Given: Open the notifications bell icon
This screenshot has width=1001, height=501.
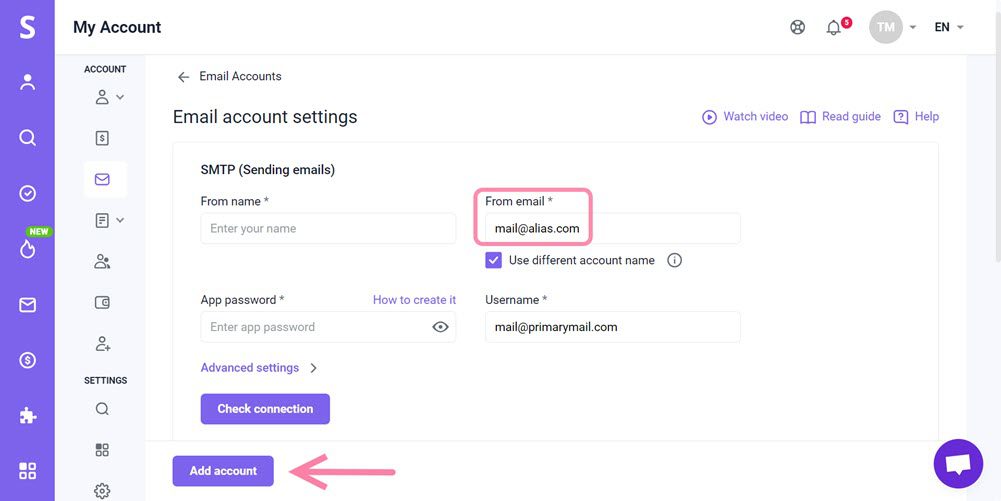Looking at the screenshot, I should (x=833, y=28).
